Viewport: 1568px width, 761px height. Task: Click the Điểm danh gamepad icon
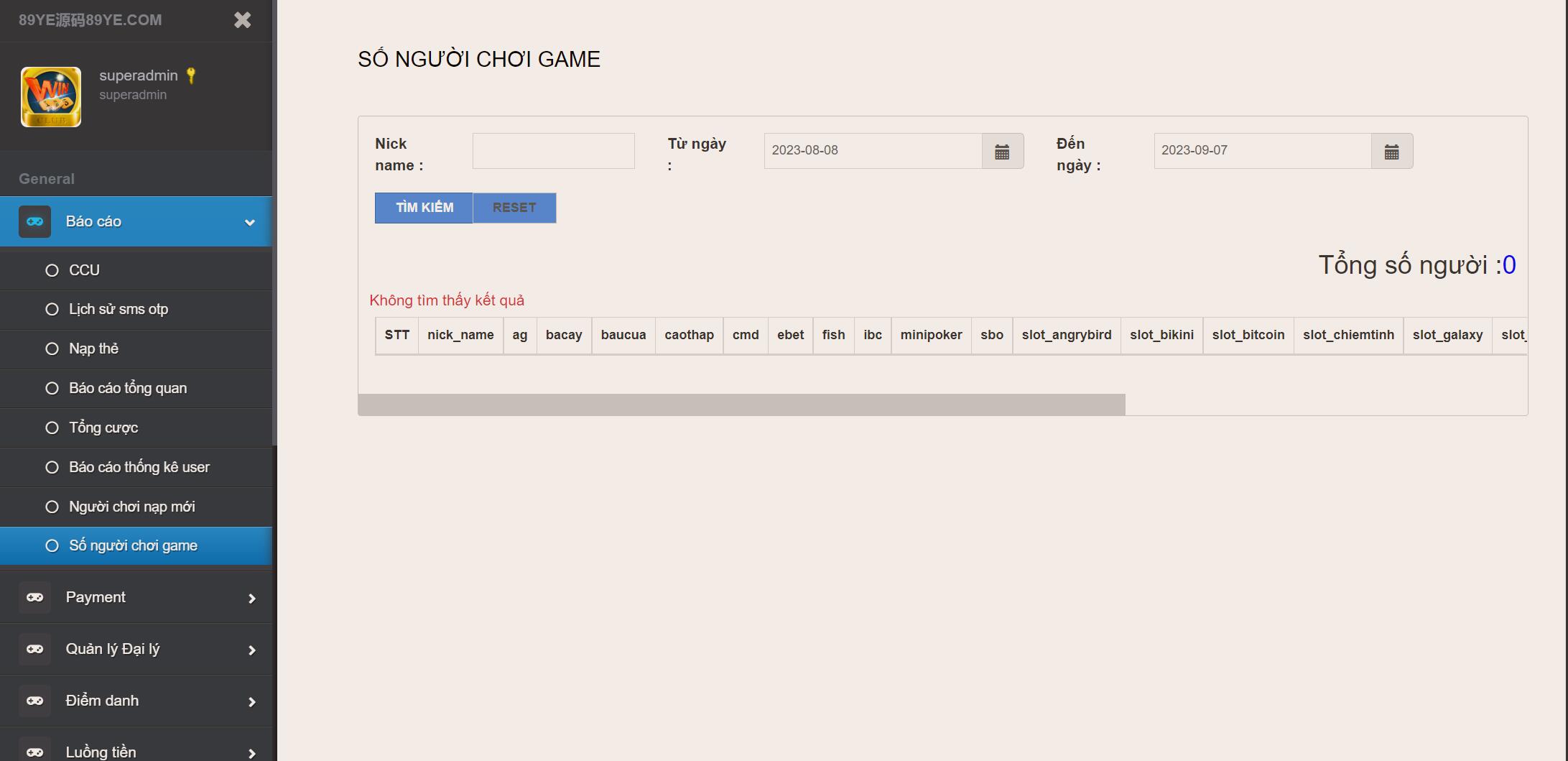[x=34, y=701]
